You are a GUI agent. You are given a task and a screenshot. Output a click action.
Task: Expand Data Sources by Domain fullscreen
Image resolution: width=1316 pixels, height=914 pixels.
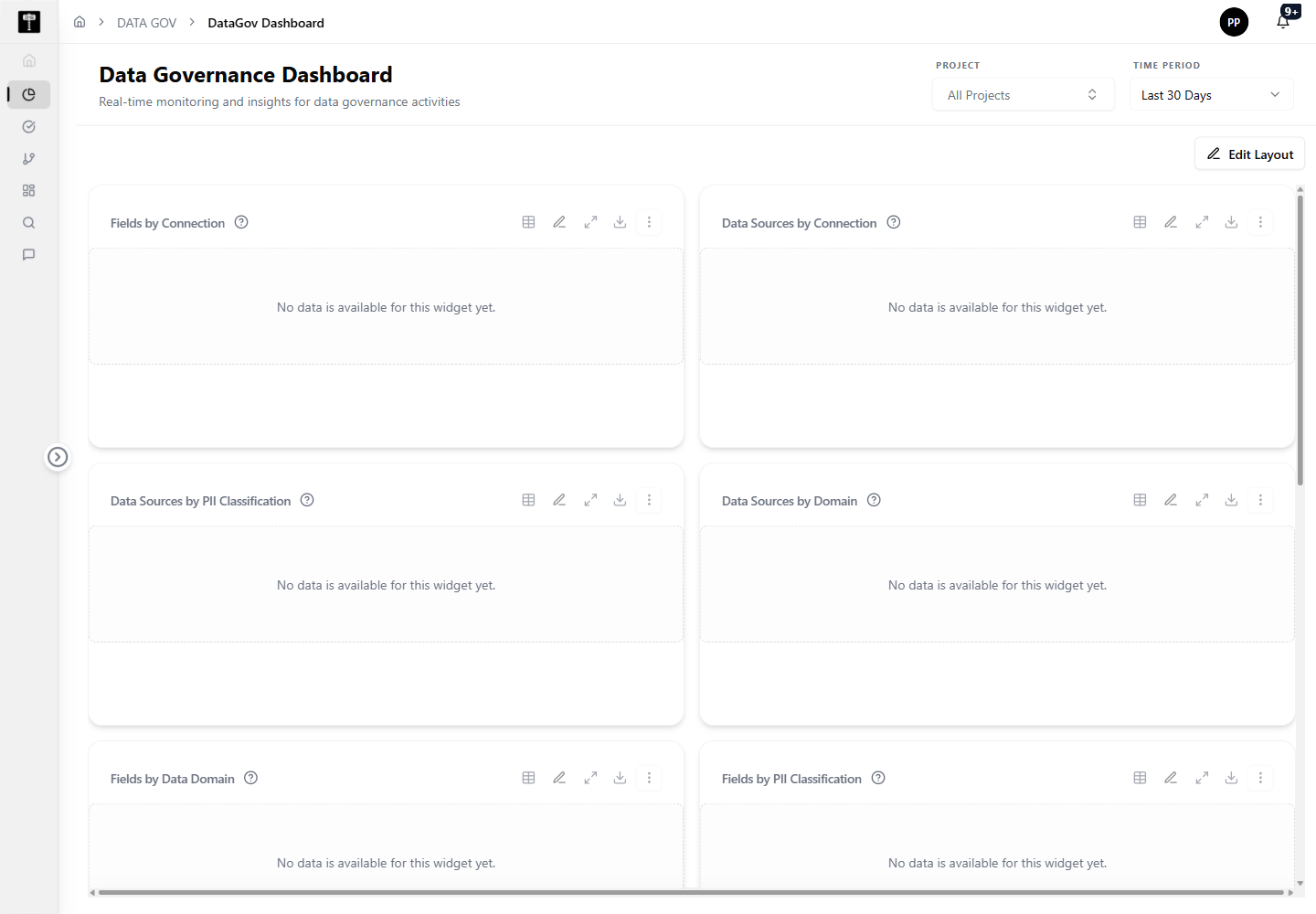point(1202,500)
